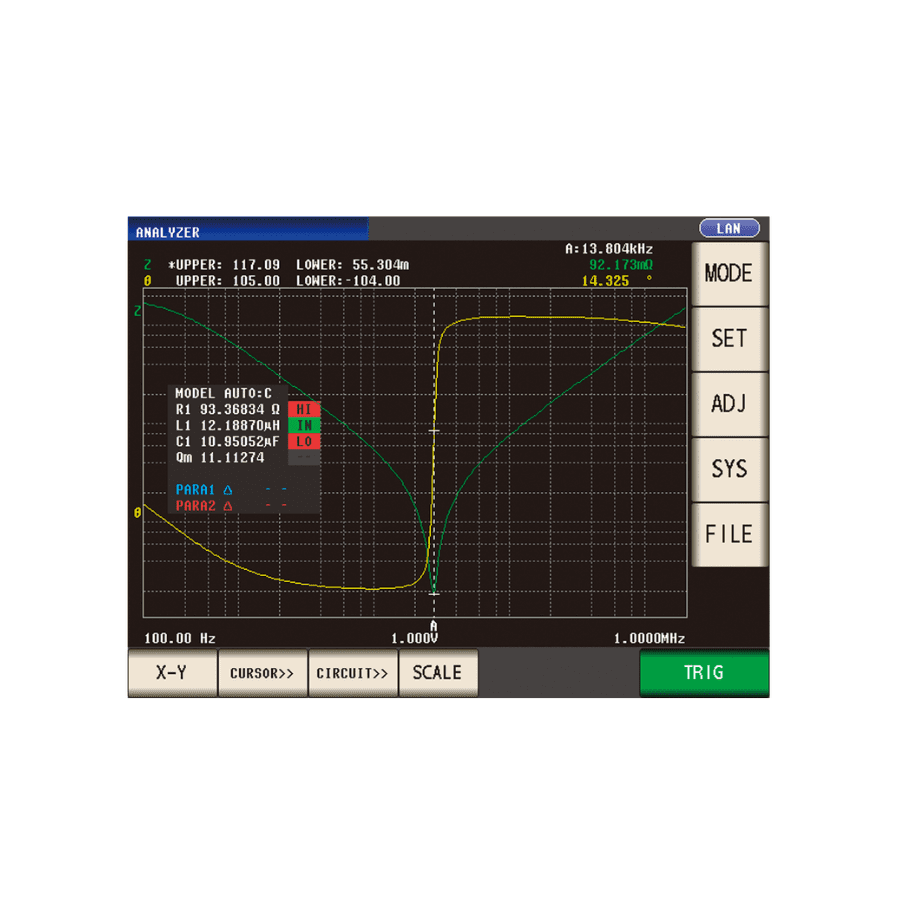Switch to X-Y display
Viewport: 900px width, 900px height.
pyautogui.click(x=172, y=673)
